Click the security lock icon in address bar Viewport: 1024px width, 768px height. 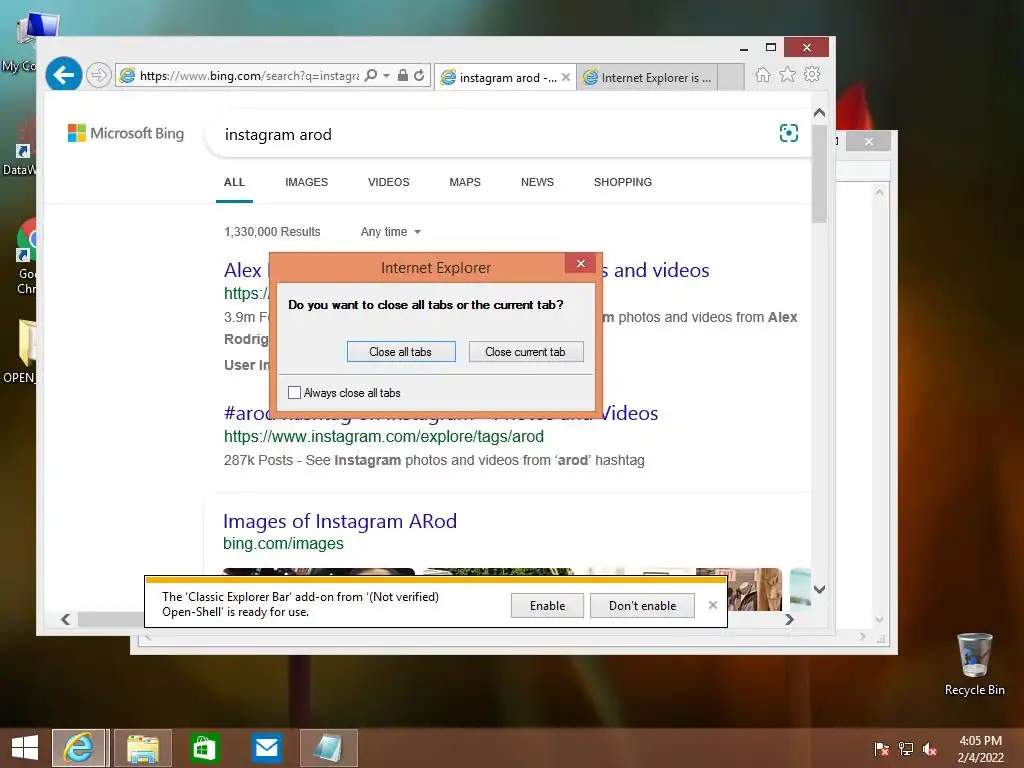[x=403, y=76]
